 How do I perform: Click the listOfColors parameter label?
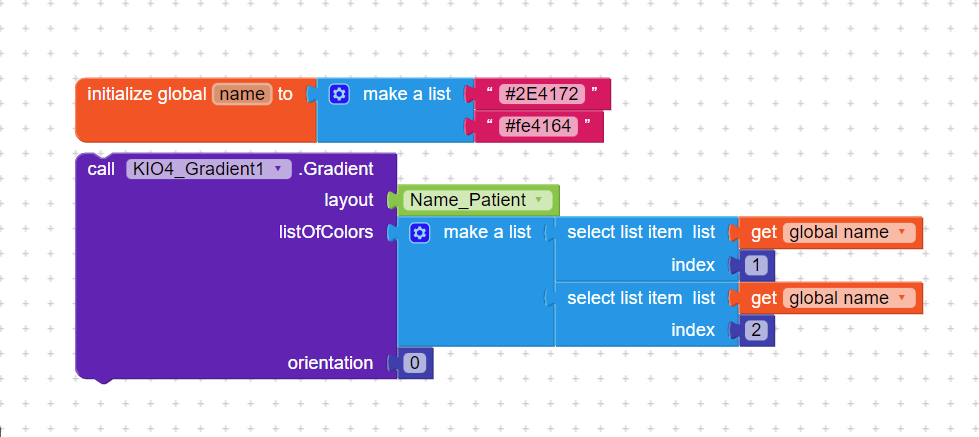pos(326,233)
